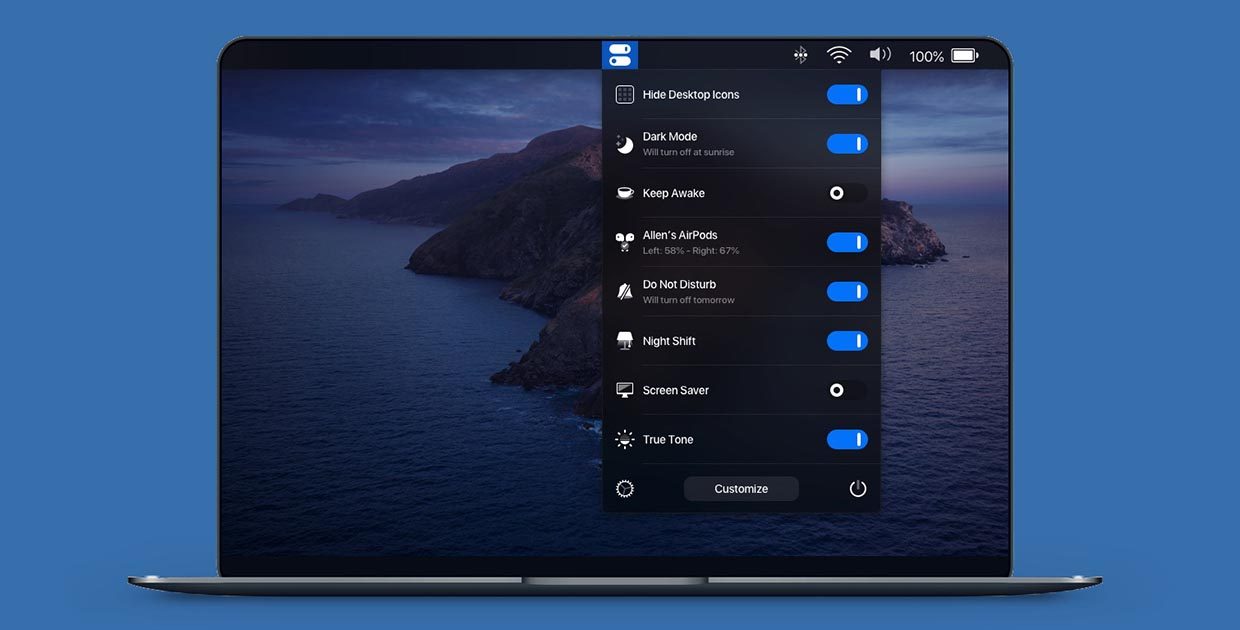
Task: Turn off the Dark Mode toggle
Action: [x=847, y=144]
